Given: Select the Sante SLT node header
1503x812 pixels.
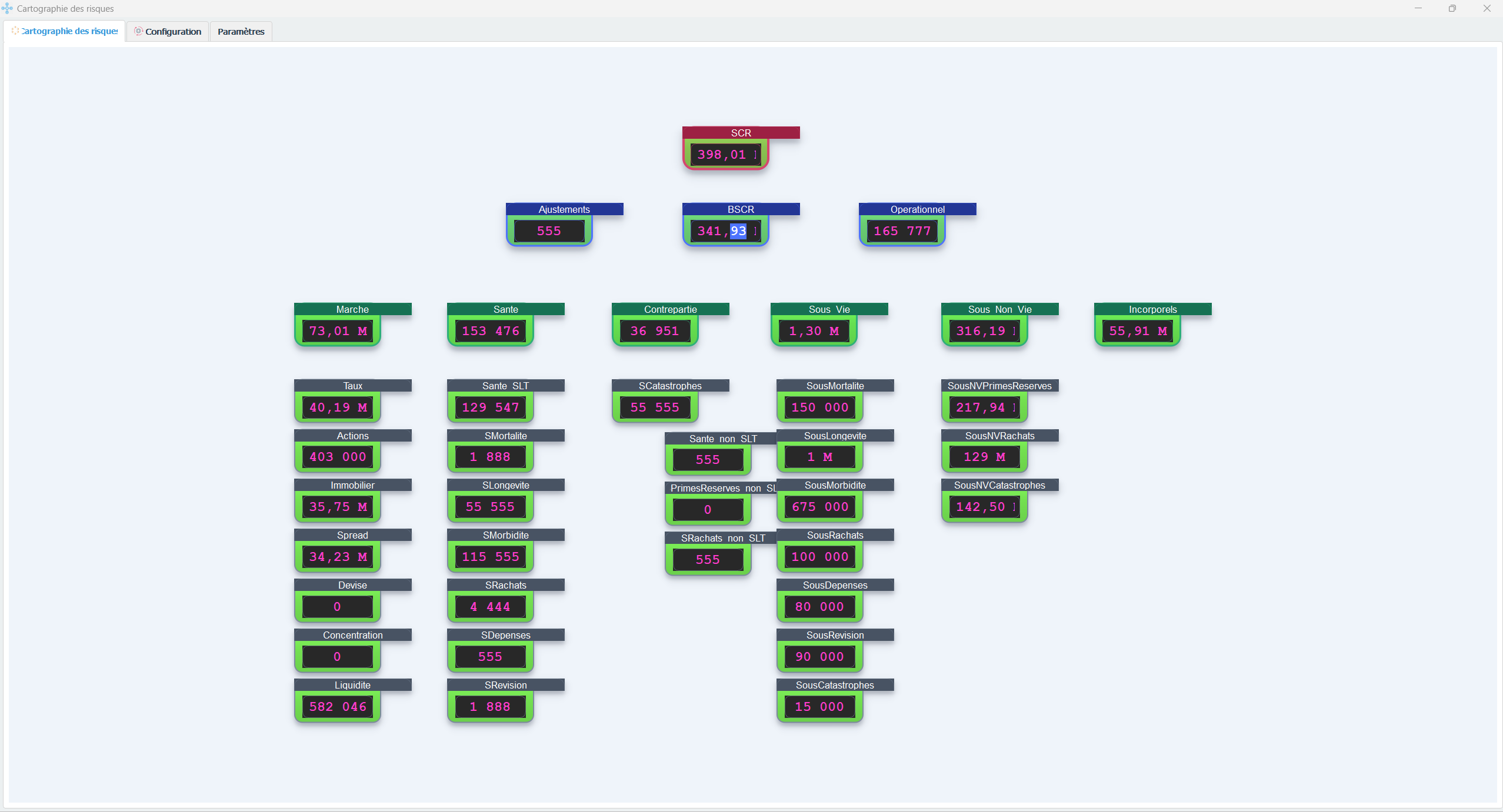Looking at the screenshot, I should [x=506, y=386].
